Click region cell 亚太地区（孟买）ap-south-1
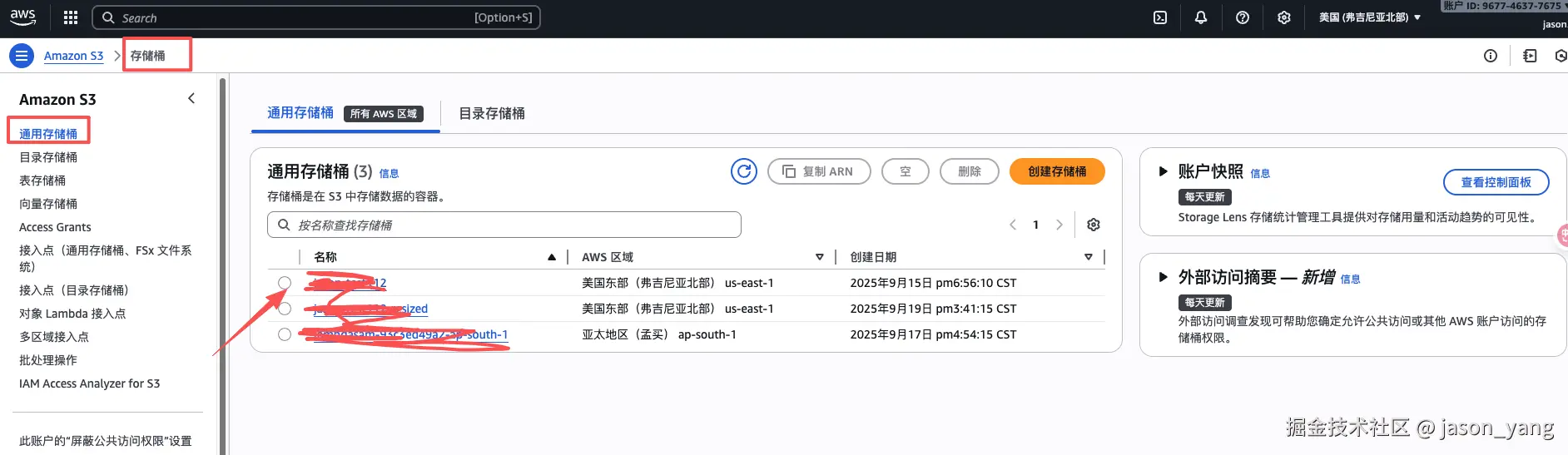Screen dimensions: 1568x455 pos(659,334)
